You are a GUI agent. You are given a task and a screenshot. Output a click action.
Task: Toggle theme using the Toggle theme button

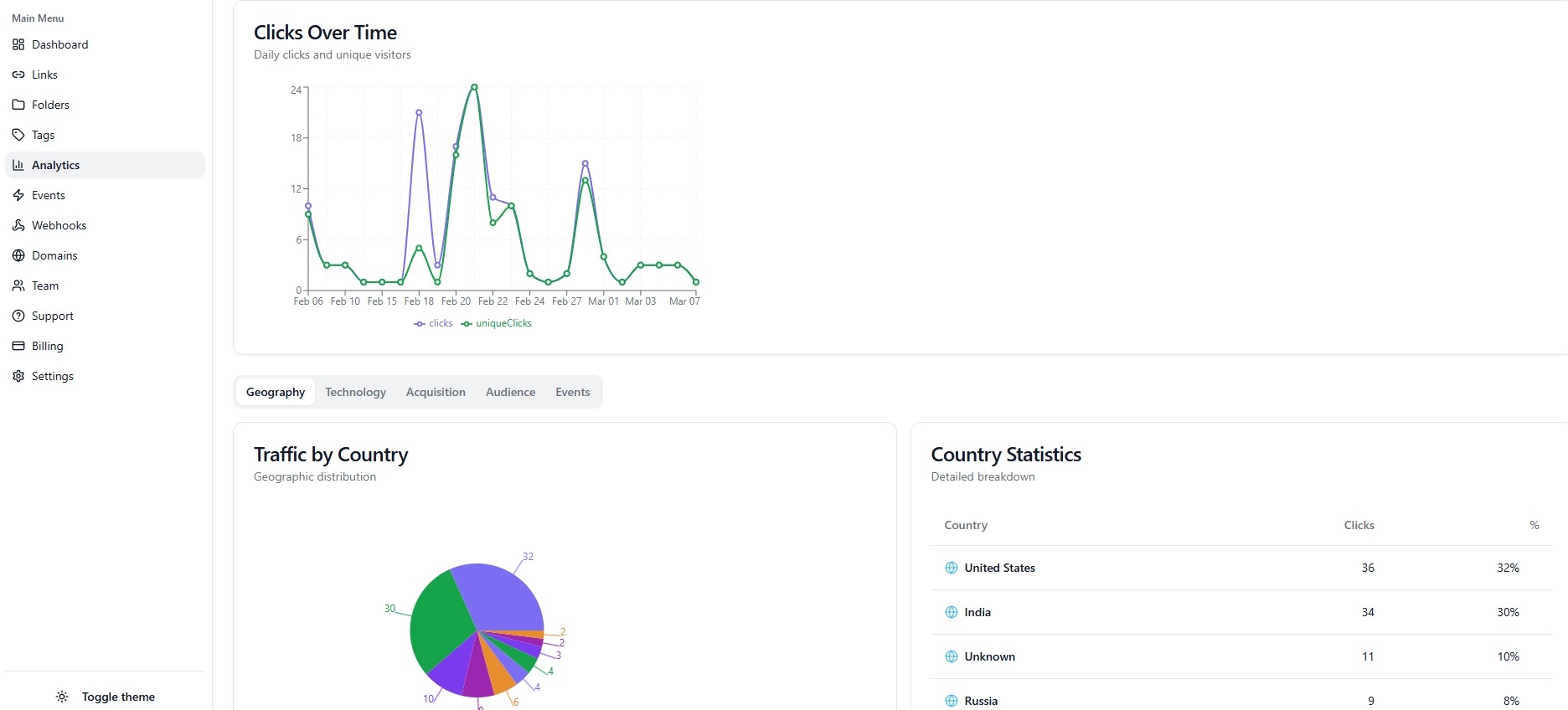tap(106, 697)
